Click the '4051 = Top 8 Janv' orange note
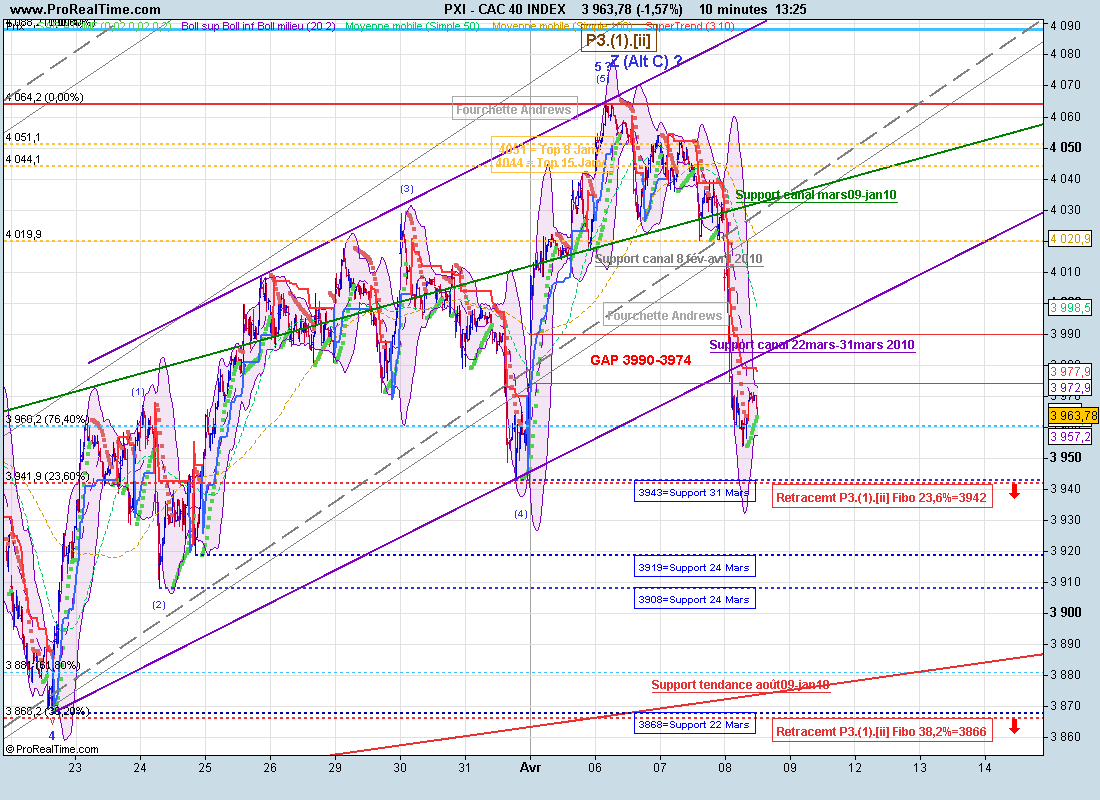 (549, 149)
